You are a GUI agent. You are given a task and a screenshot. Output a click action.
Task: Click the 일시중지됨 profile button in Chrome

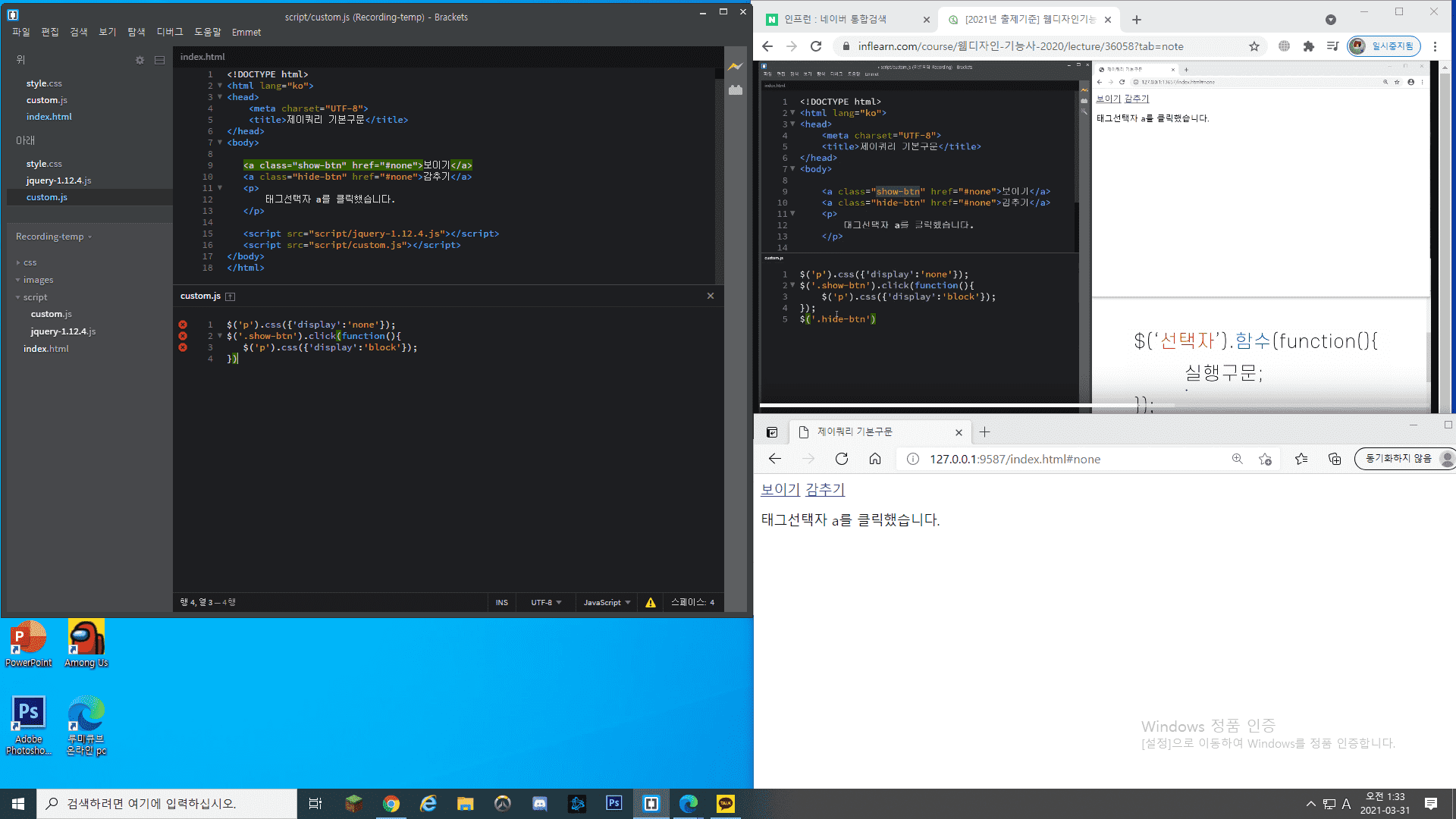tap(1383, 46)
